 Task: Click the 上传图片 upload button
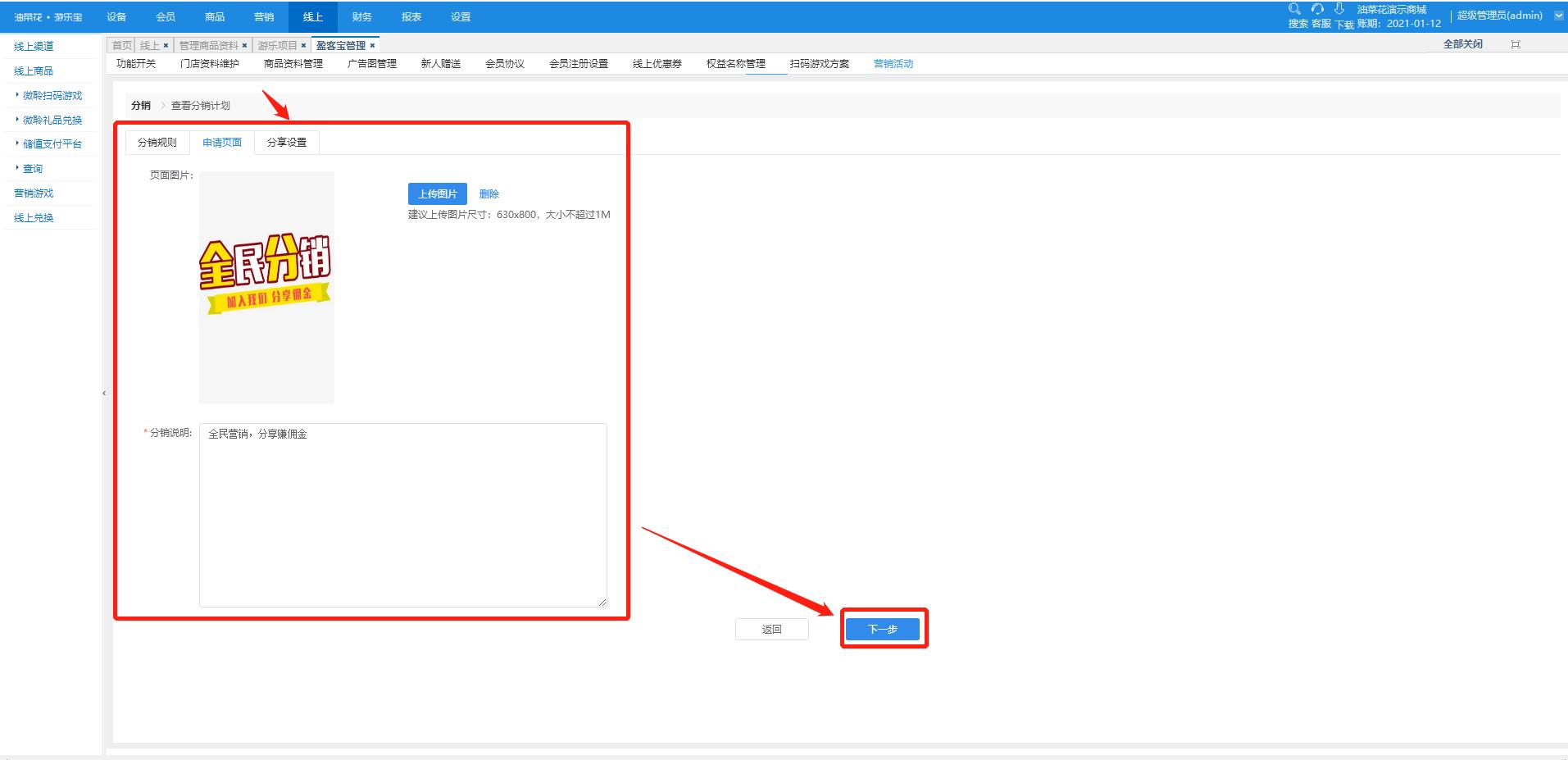pos(438,194)
